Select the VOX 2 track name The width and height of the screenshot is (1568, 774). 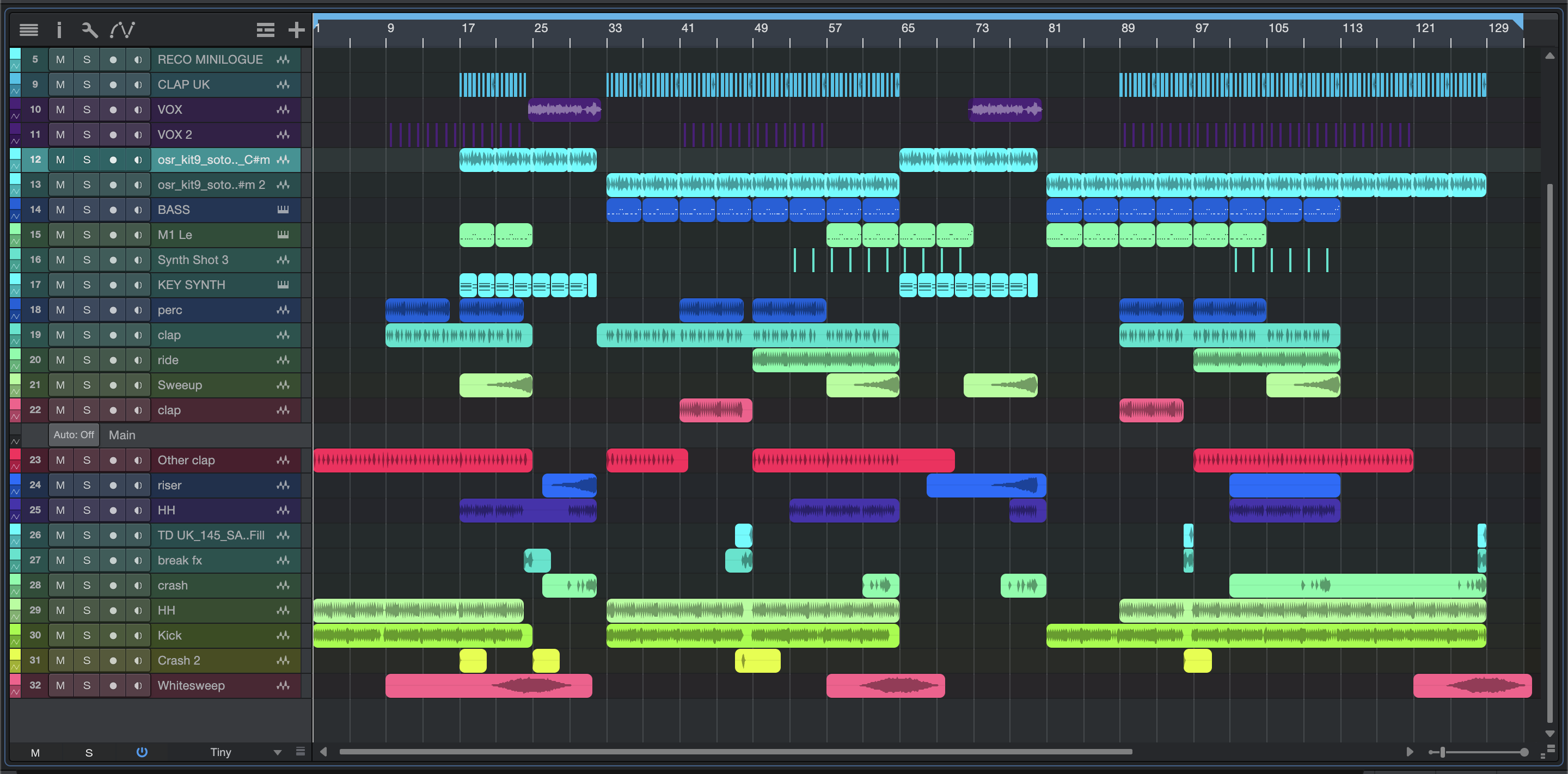pyautogui.click(x=175, y=134)
